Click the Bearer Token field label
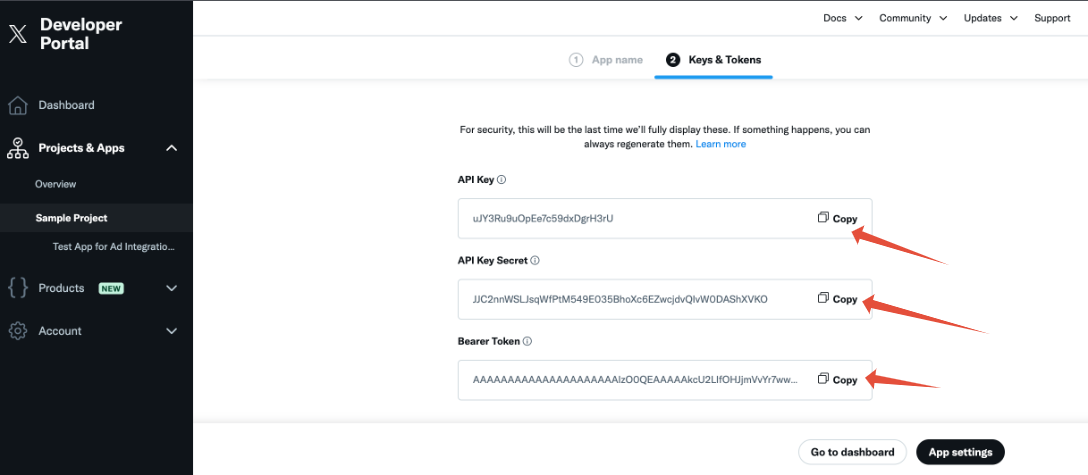1088x475 pixels. tap(489, 342)
